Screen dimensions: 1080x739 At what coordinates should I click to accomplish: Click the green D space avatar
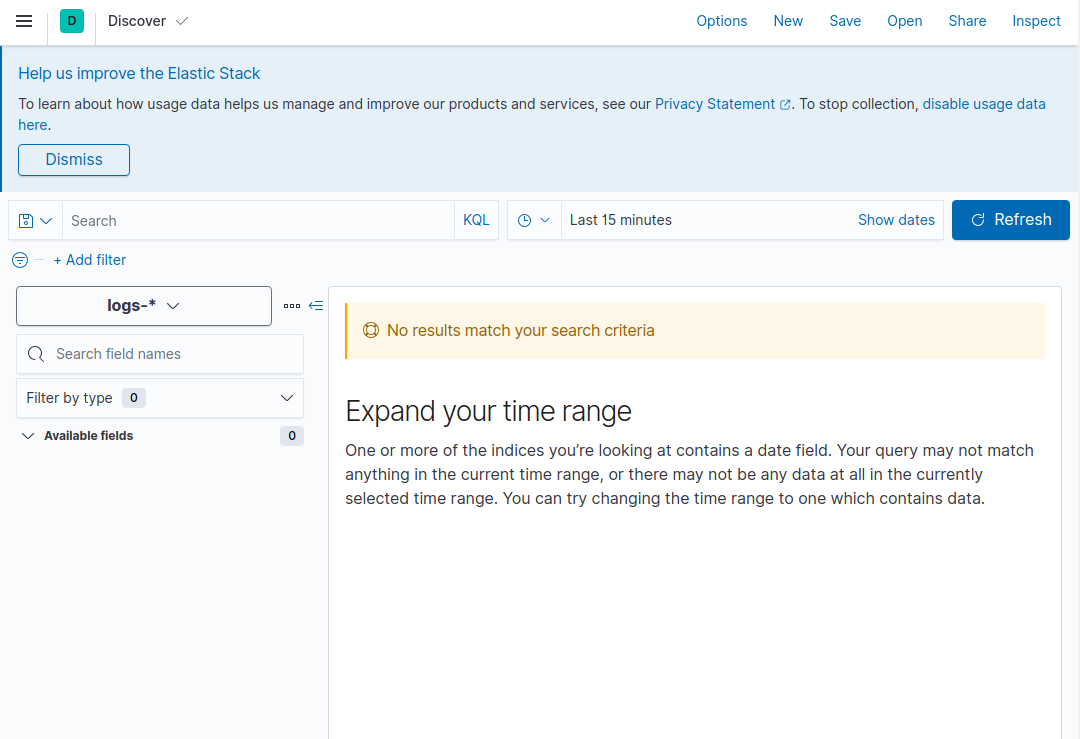pos(72,21)
